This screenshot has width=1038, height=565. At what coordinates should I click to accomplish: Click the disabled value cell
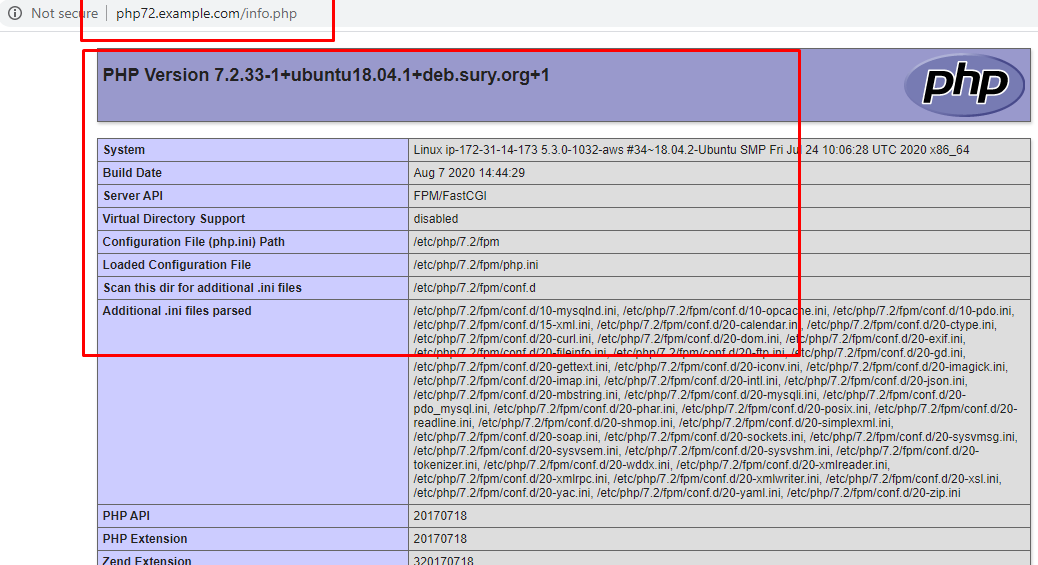point(436,219)
